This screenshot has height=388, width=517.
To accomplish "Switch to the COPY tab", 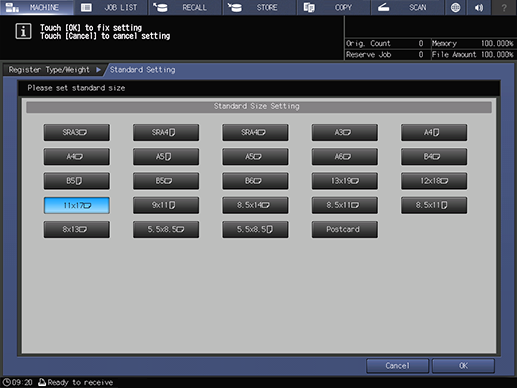I will coord(333,7).
